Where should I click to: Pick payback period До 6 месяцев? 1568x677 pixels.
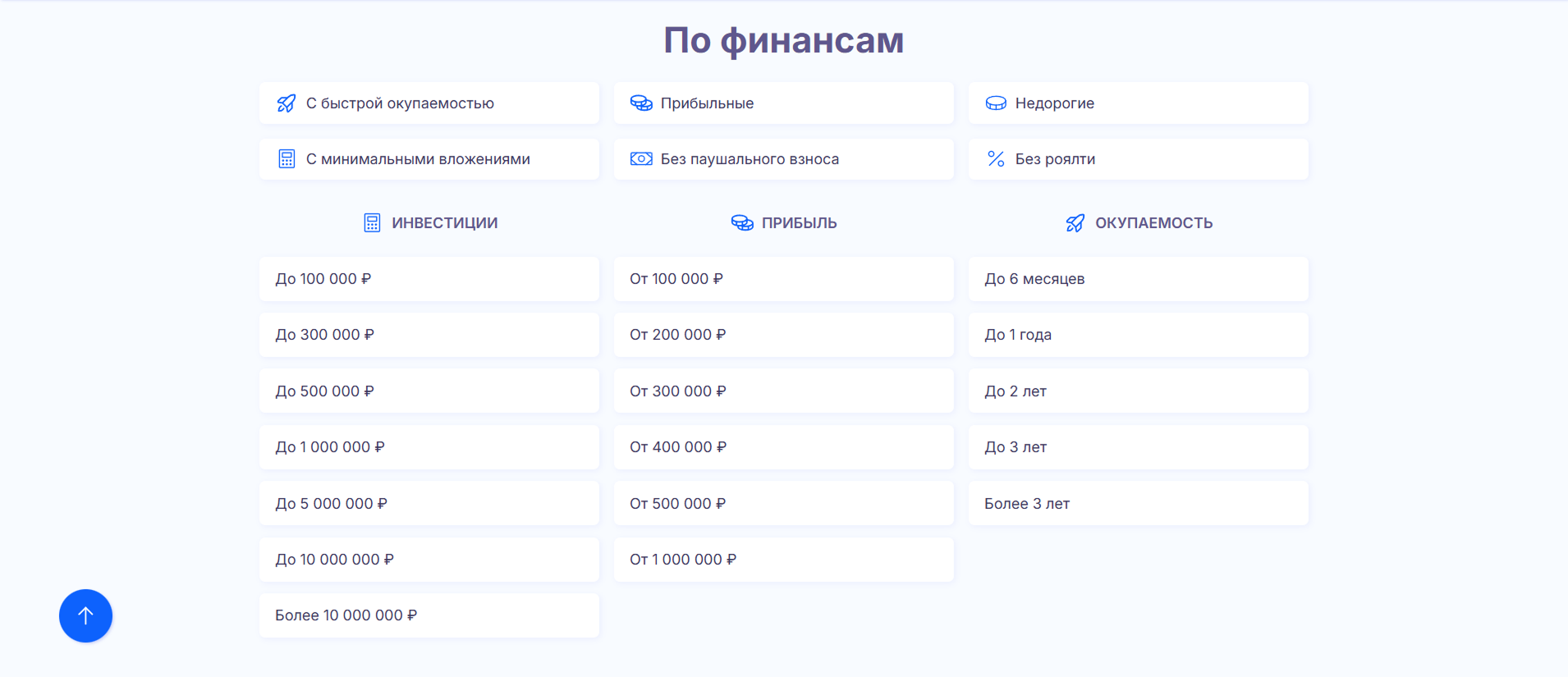(1139, 279)
